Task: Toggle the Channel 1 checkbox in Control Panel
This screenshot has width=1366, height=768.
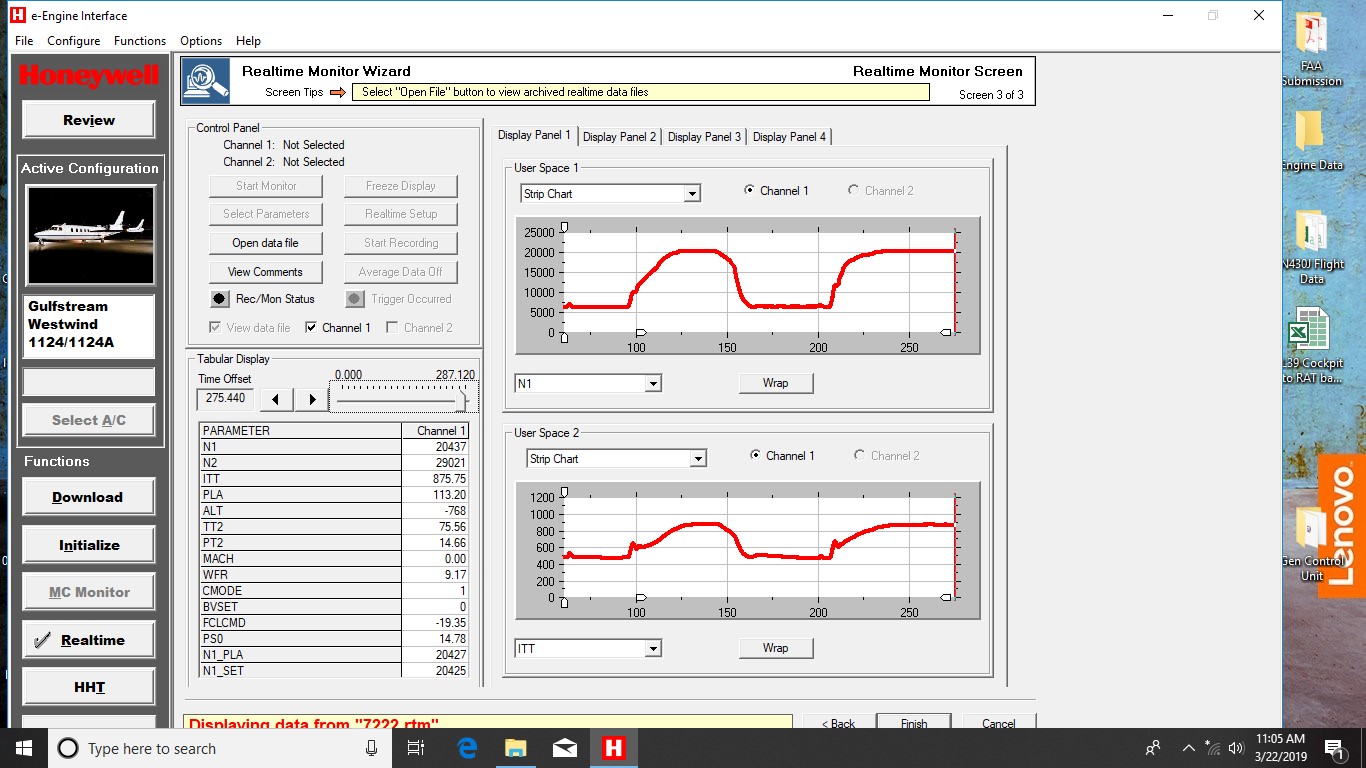Action: point(311,327)
